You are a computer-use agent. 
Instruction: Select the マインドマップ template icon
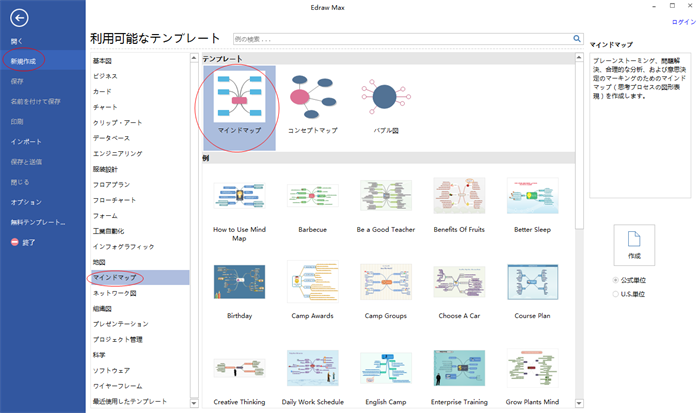tap(239, 96)
